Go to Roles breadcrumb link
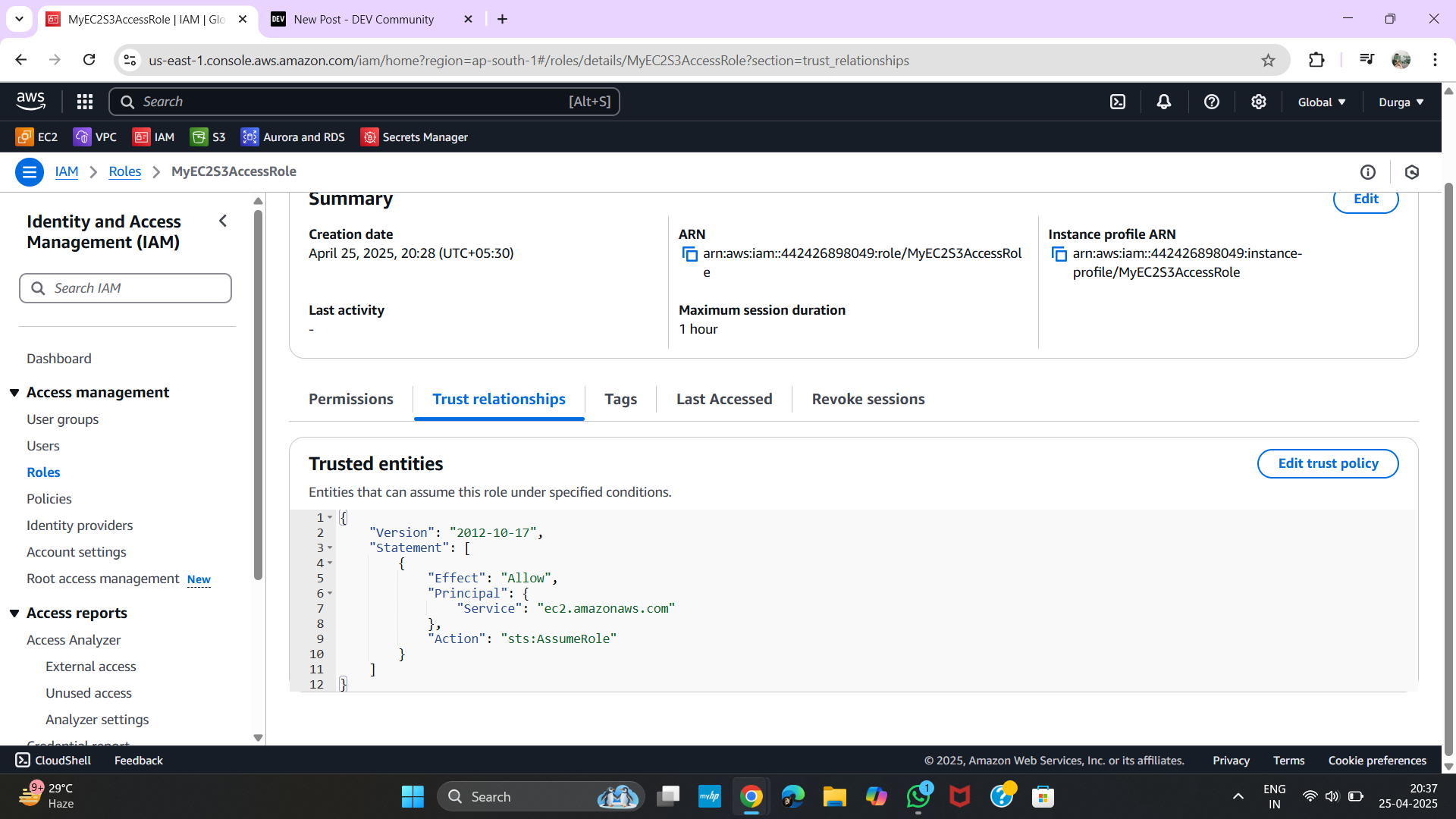The width and height of the screenshot is (1456, 819). 124,171
